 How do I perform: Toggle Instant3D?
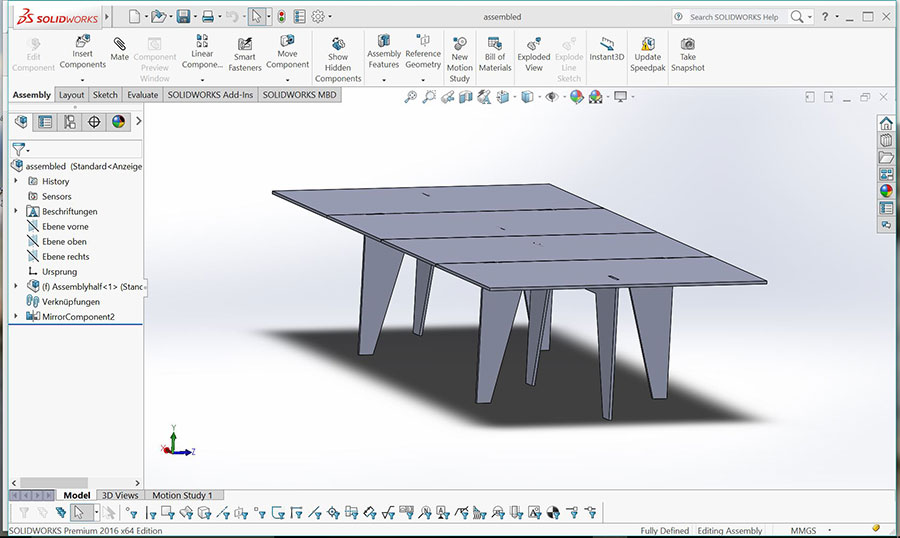tap(606, 49)
